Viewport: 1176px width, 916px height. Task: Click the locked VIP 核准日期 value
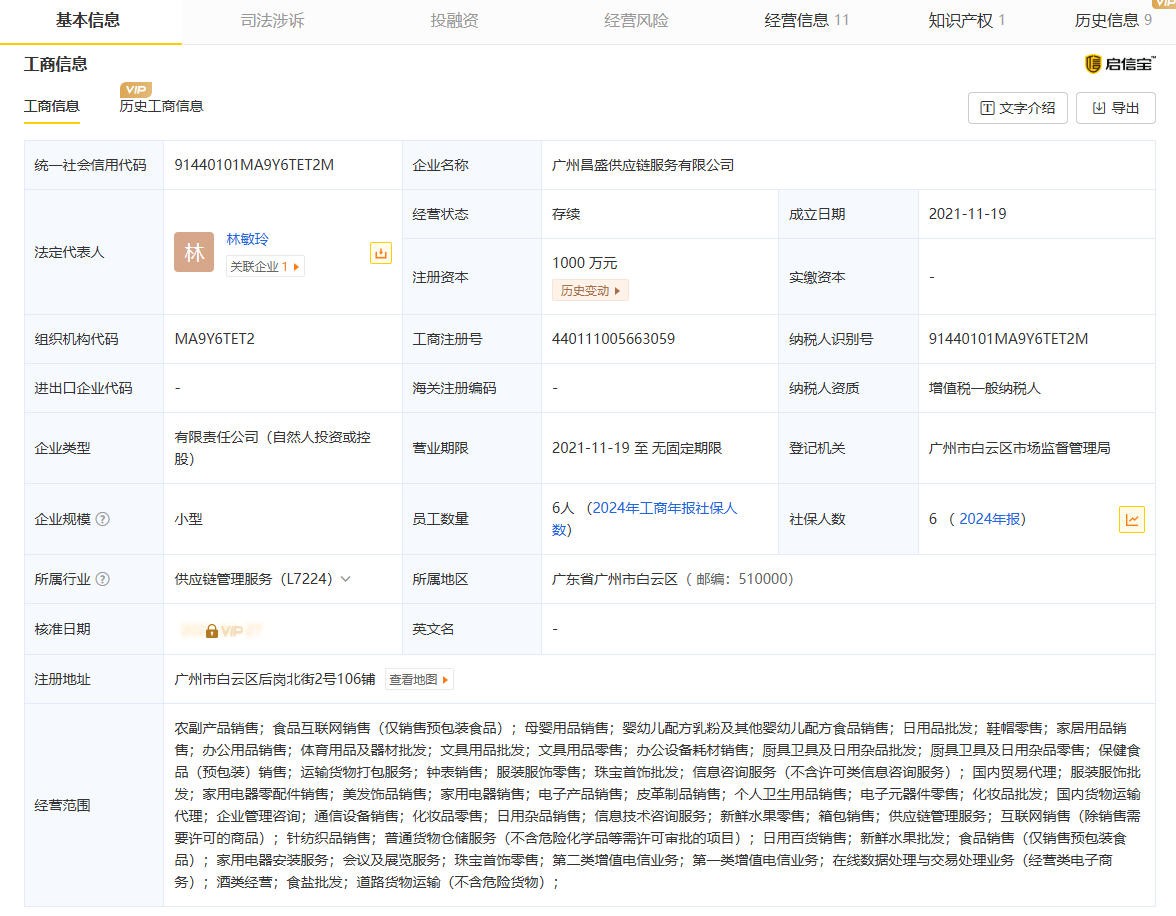223,631
